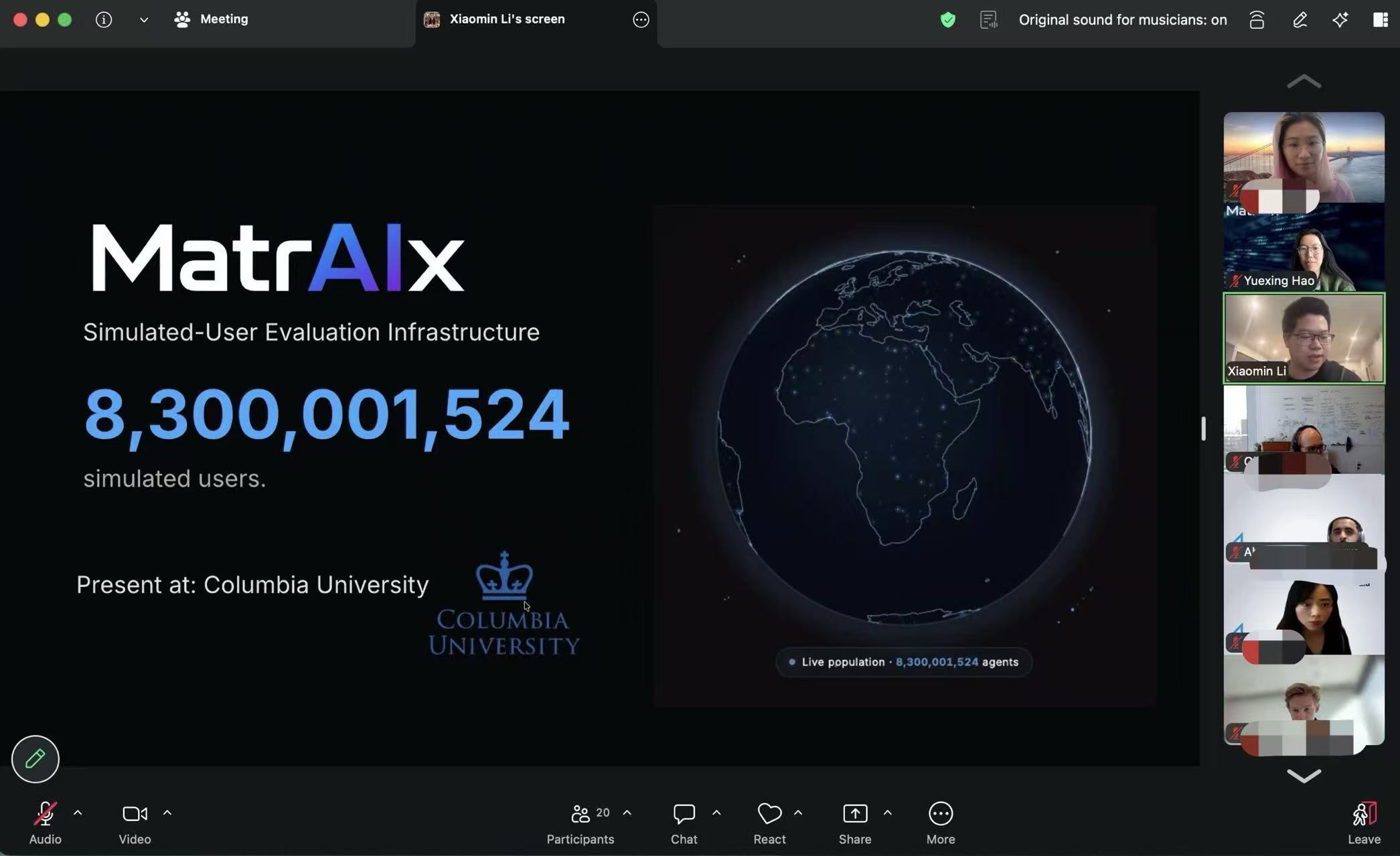The height and width of the screenshot is (856, 1400).
Task: Show previous participants with up chevron
Action: (1304, 82)
